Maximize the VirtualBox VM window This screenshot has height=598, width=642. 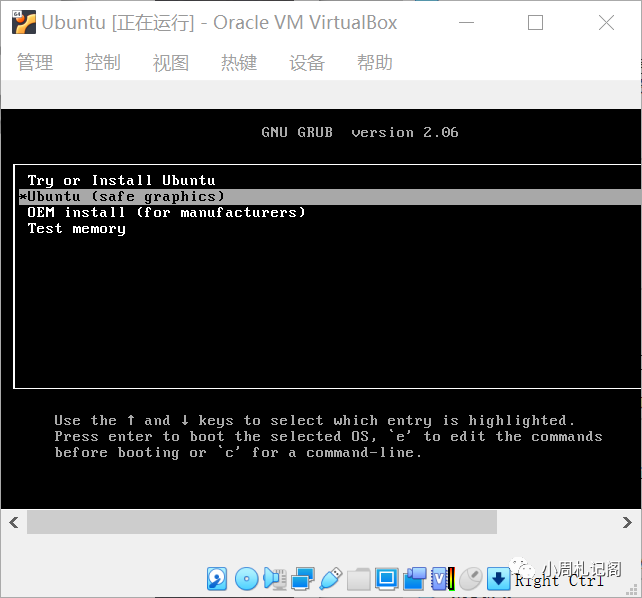(536, 23)
